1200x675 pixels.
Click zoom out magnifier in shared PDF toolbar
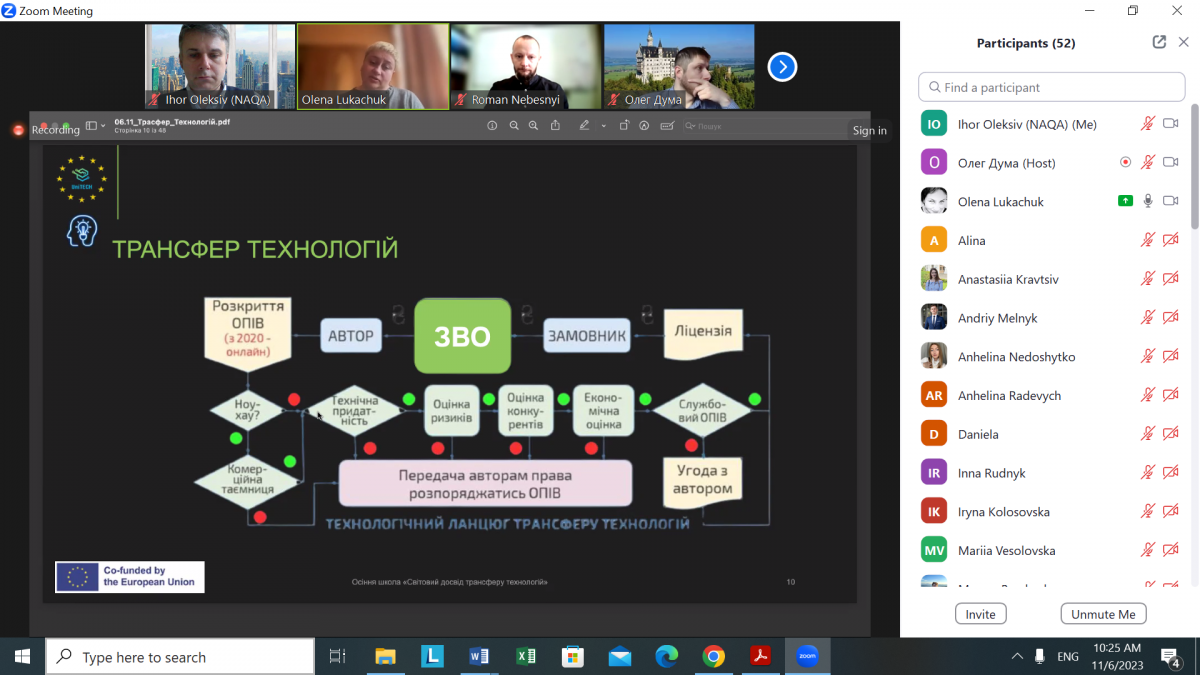point(514,126)
